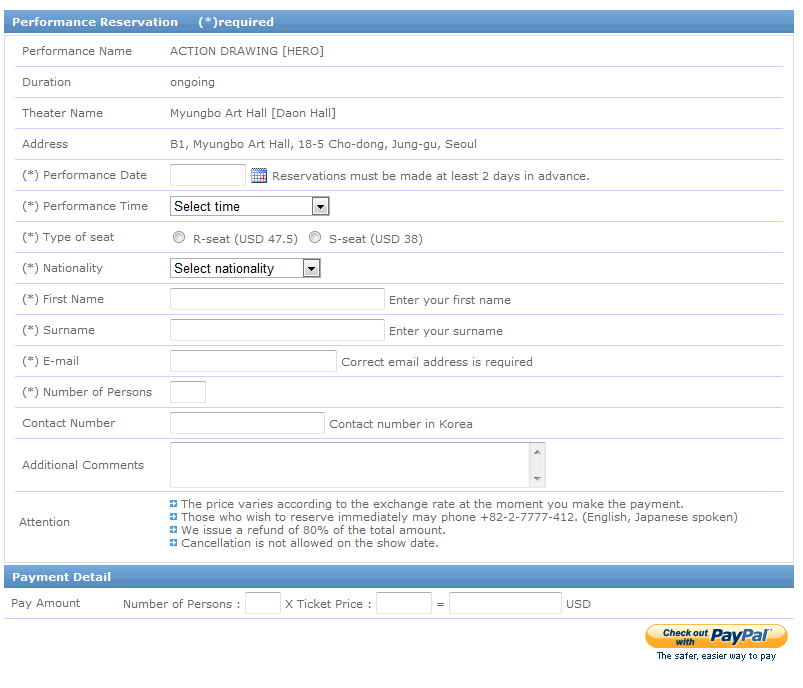Focus the Number of Persons field
This screenshot has height=688, width=803.
[x=188, y=392]
